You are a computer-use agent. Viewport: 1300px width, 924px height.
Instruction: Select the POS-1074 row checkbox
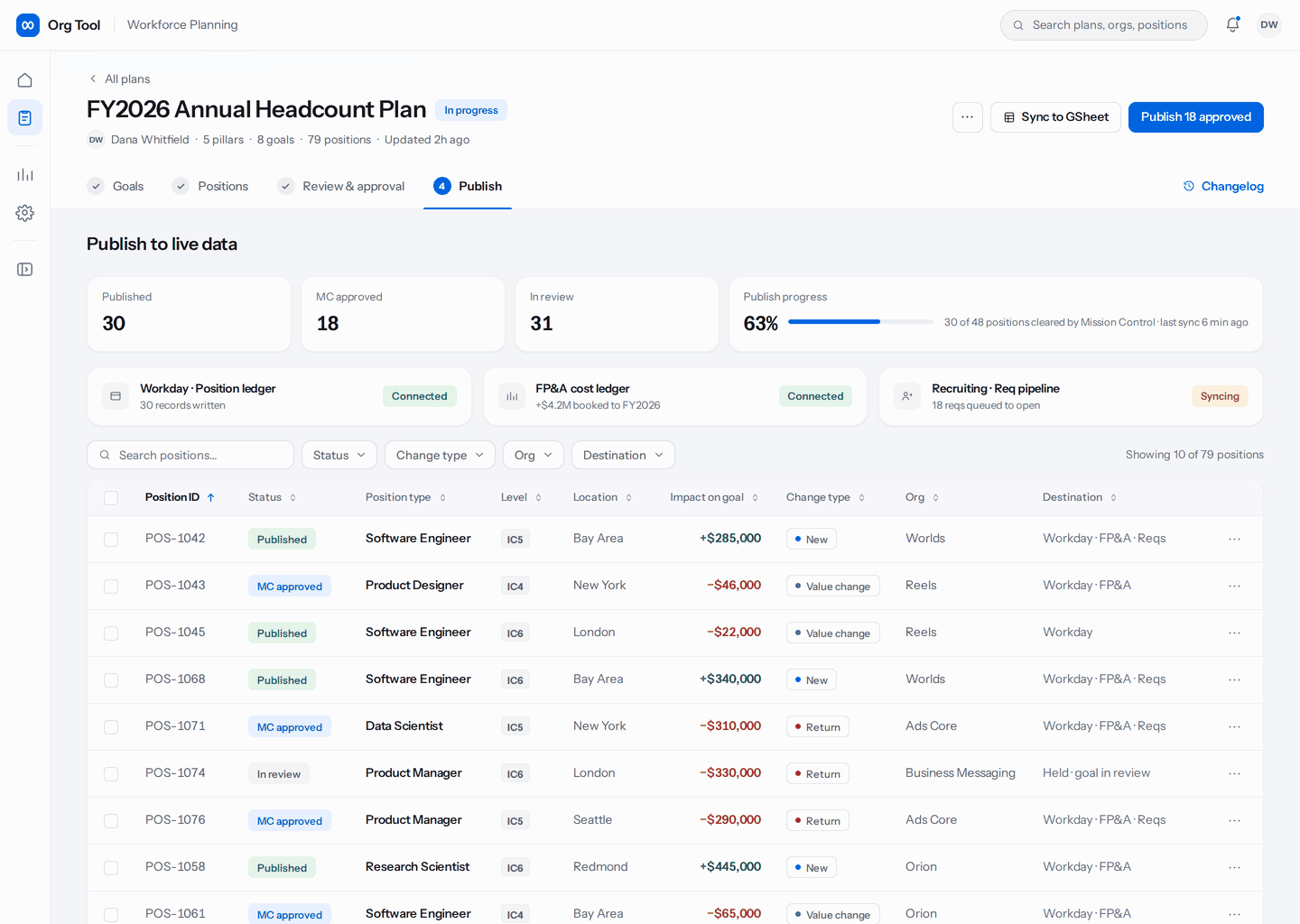[x=111, y=774]
